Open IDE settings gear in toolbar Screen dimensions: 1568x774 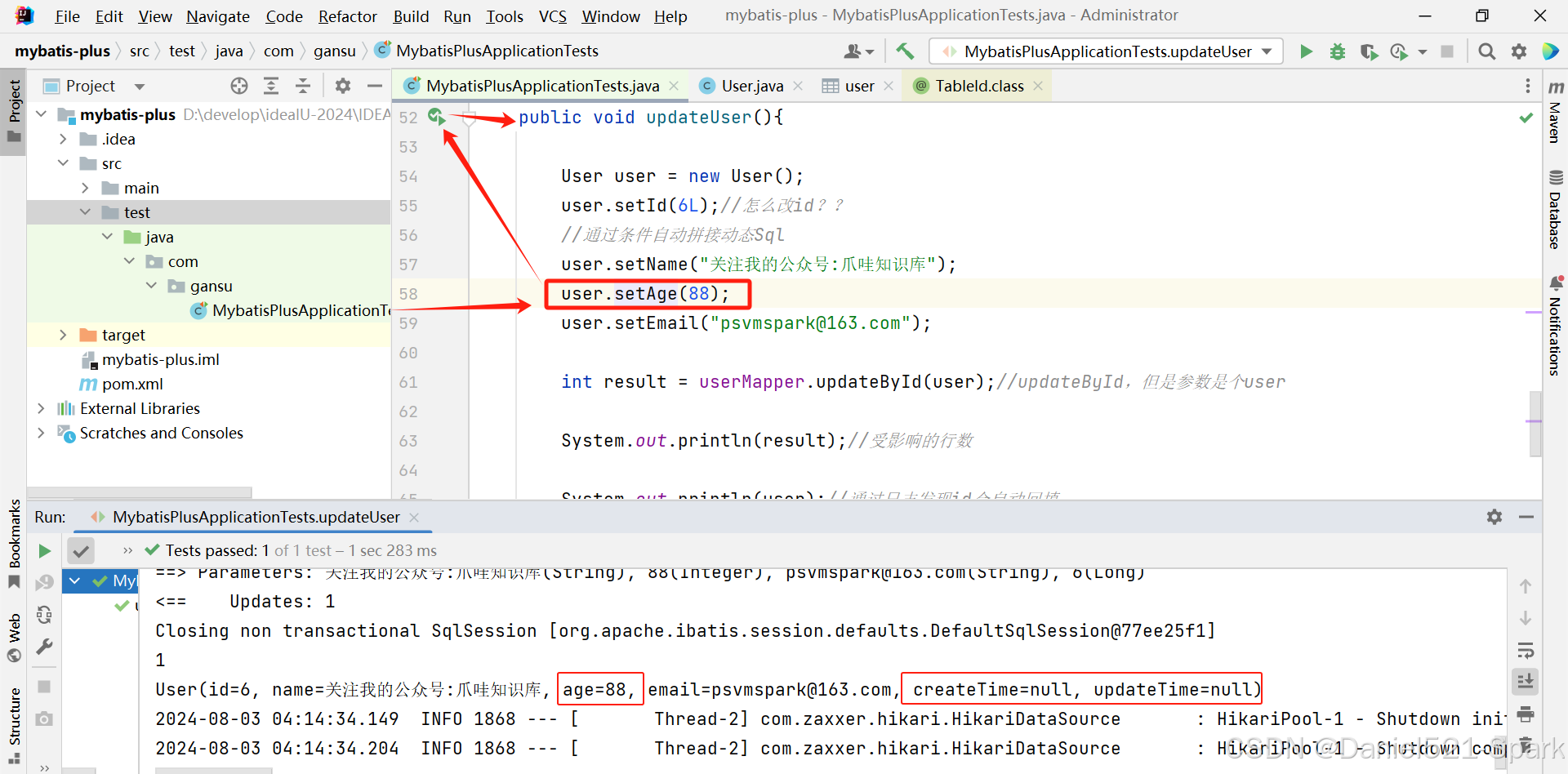click(x=1519, y=51)
